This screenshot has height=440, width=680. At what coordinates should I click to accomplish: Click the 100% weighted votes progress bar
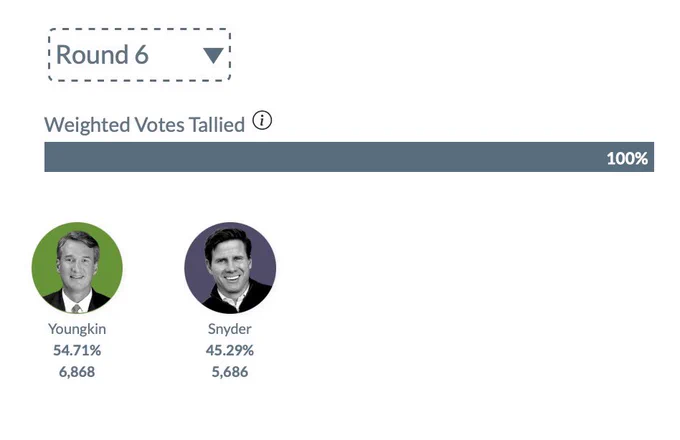pyautogui.click(x=349, y=157)
